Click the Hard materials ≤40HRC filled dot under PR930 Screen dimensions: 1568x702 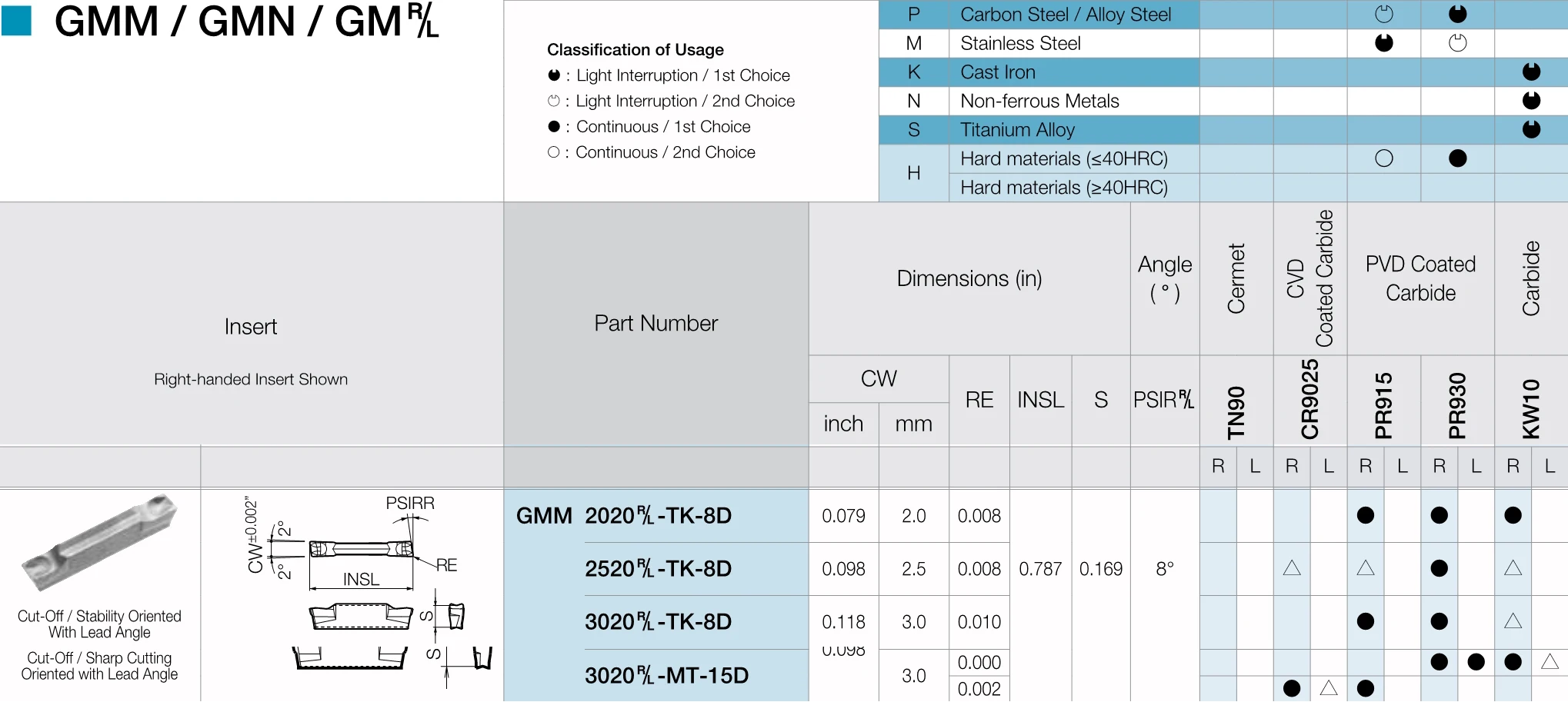(x=1457, y=158)
